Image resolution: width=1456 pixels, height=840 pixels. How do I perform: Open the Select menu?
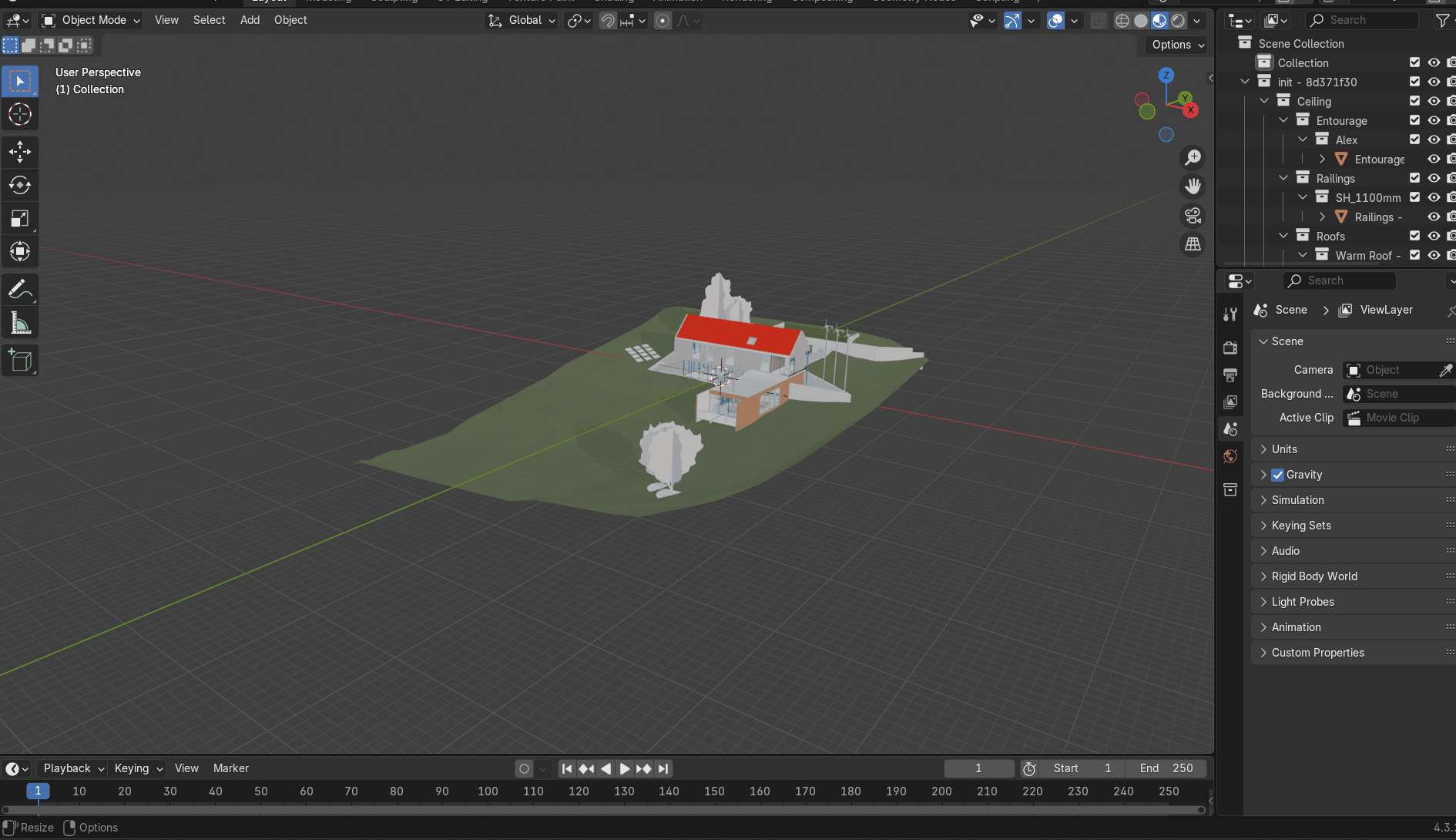click(x=209, y=20)
